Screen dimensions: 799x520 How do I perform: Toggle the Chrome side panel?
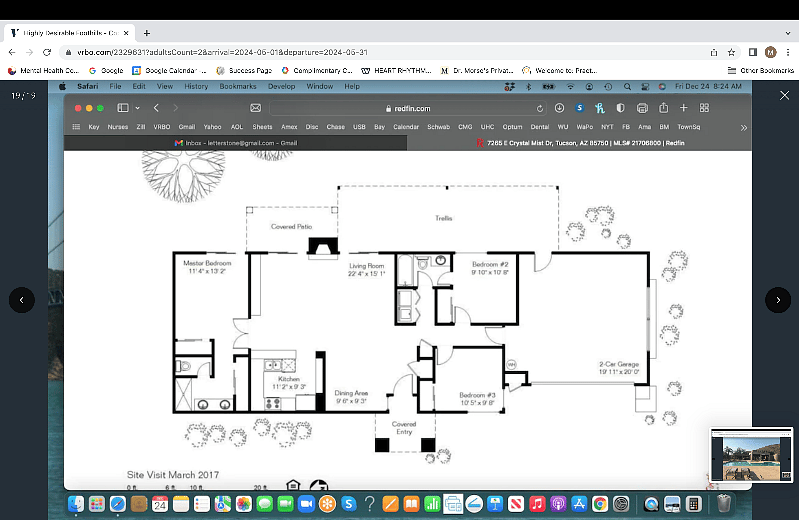point(753,52)
